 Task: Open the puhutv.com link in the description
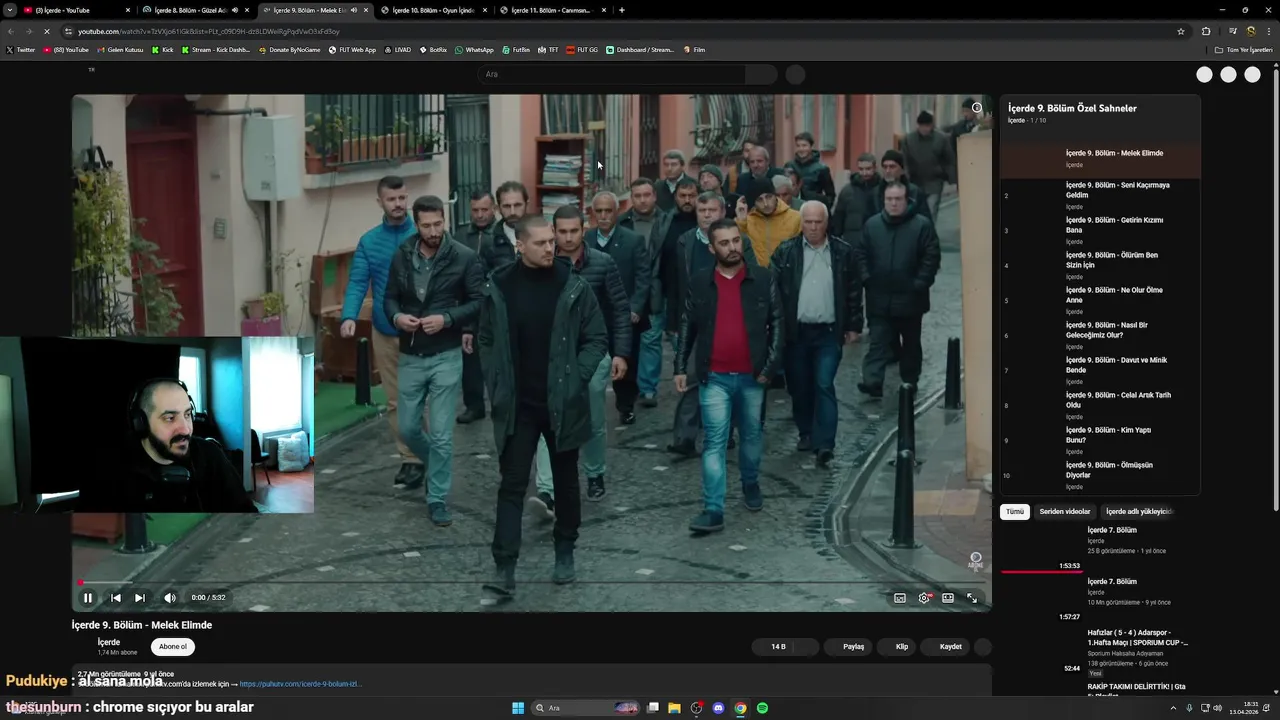(x=301, y=684)
